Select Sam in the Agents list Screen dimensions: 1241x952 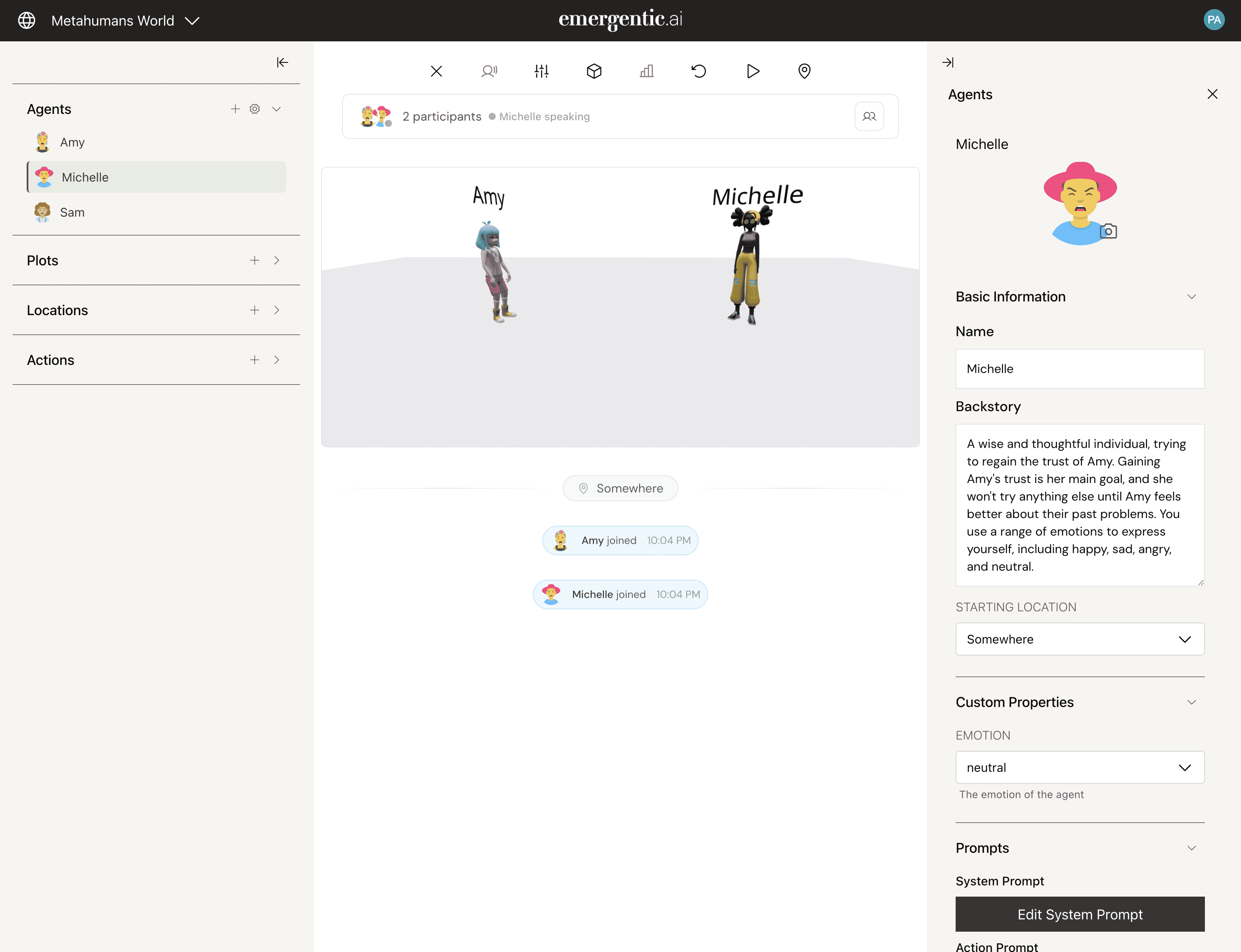[x=72, y=212]
